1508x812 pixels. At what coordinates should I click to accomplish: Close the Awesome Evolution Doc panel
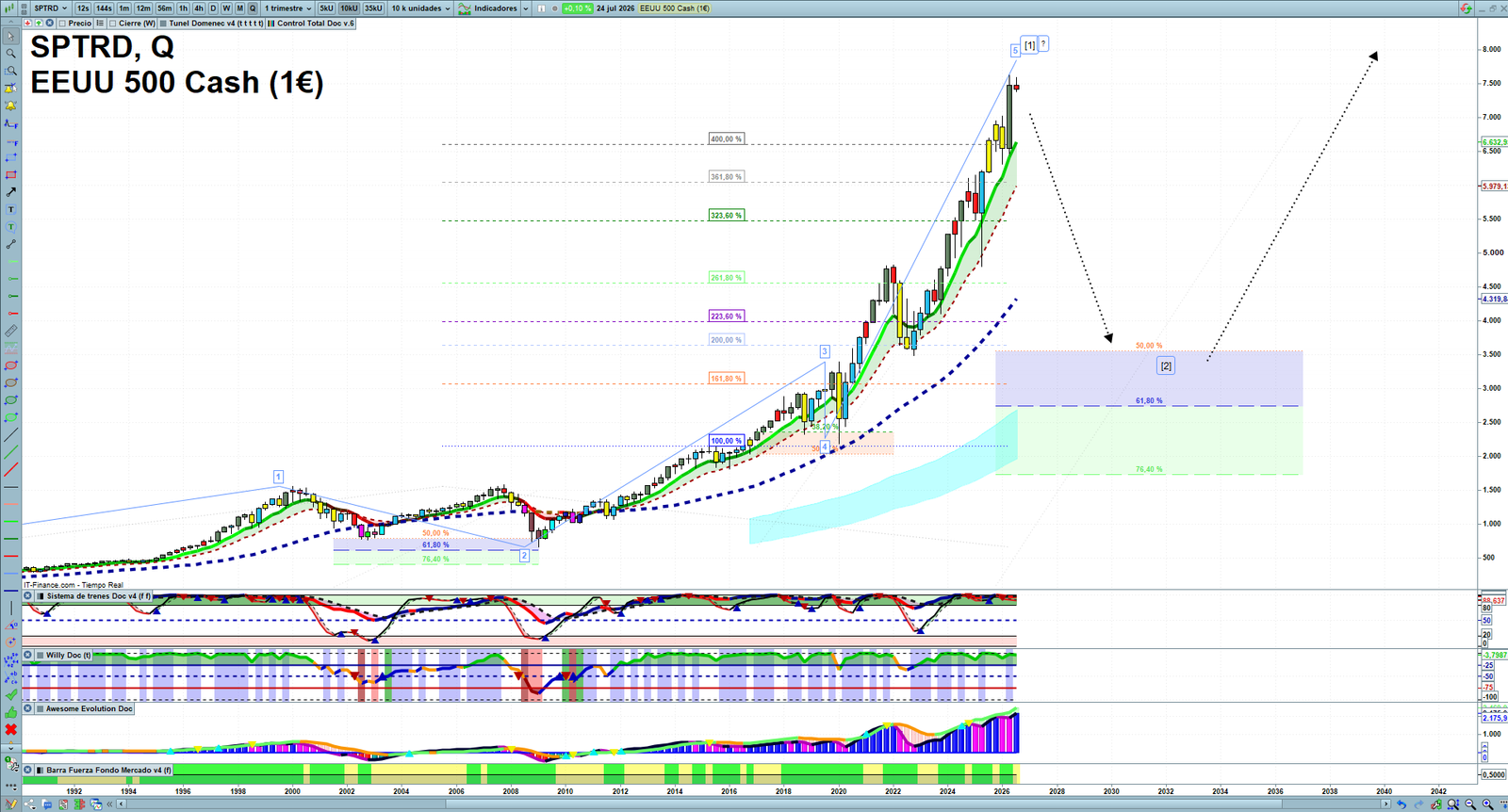click(x=28, y=708)
